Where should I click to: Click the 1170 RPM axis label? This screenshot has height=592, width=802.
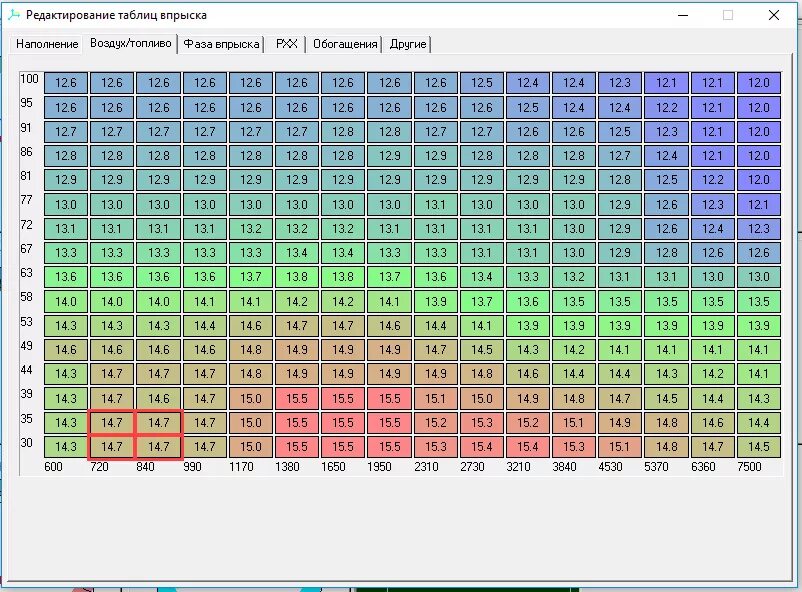(x=241, y=467)
